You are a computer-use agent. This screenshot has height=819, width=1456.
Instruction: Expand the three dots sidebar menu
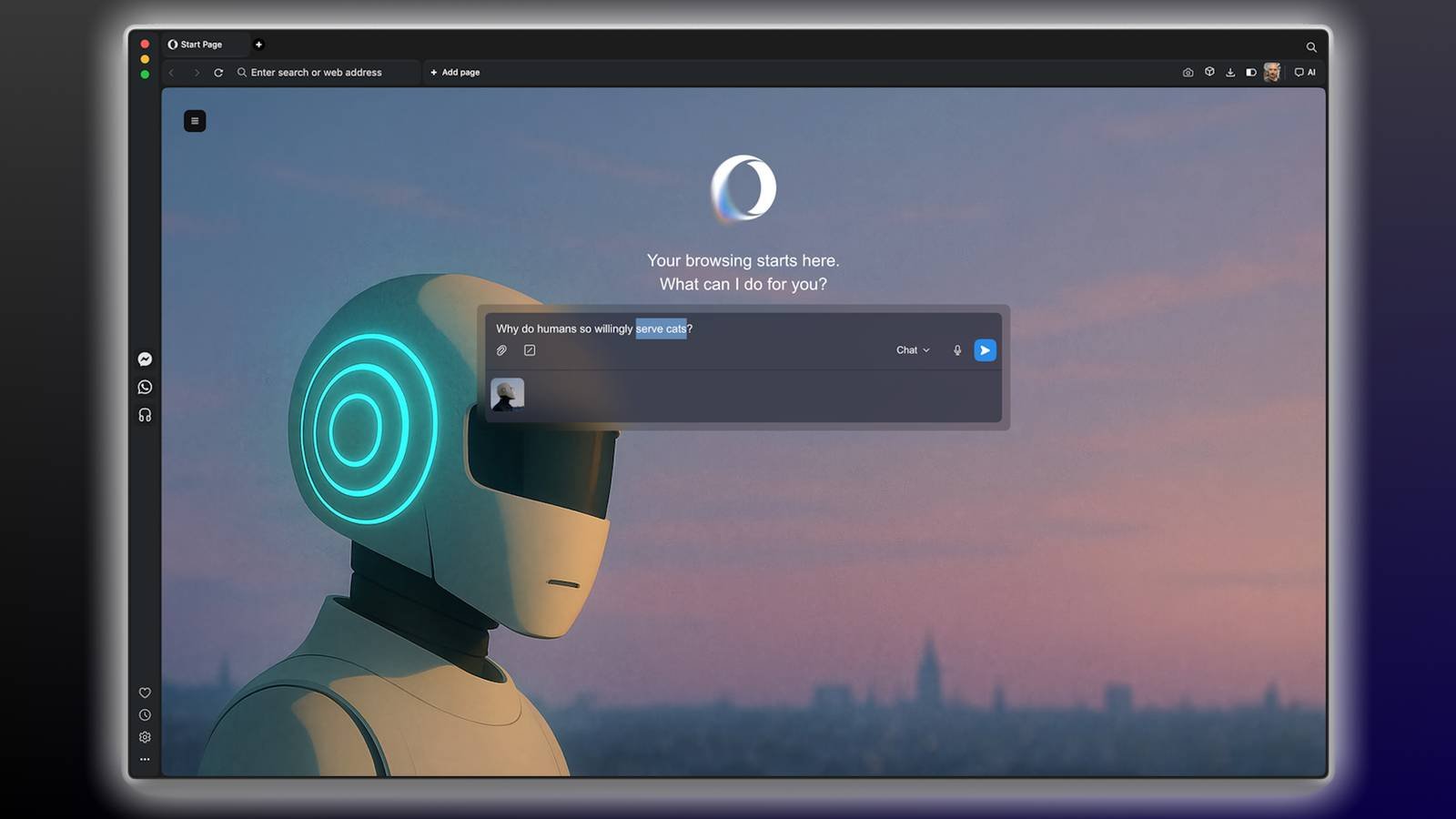(145, 759)
